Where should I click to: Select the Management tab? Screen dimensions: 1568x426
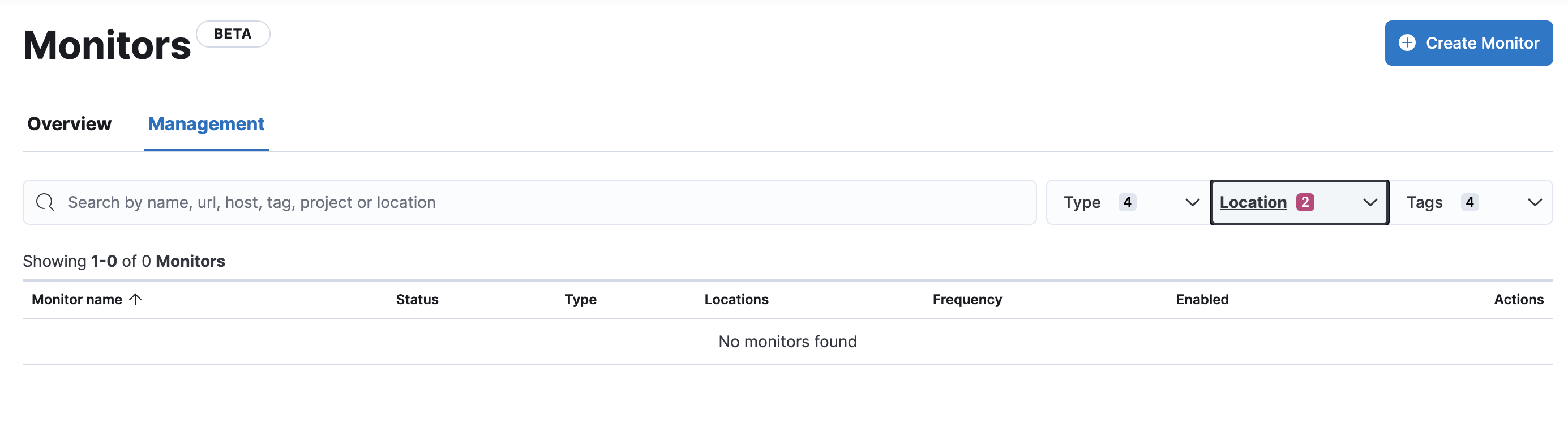[x=205, y=124]
